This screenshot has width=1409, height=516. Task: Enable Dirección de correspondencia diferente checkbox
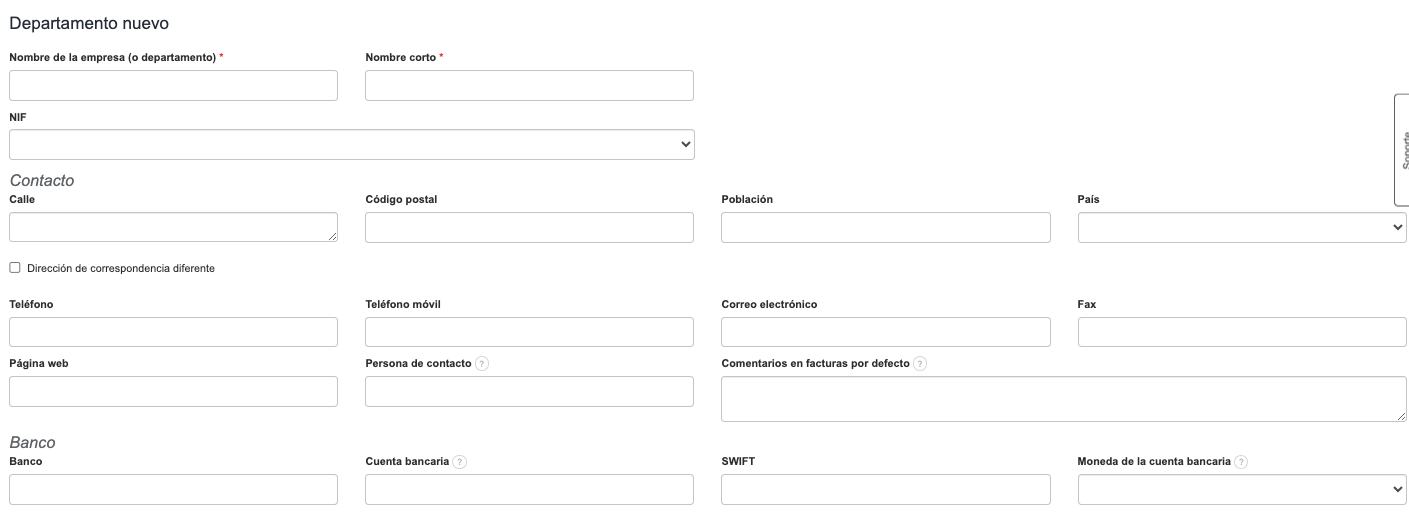(x=15, y=268)
